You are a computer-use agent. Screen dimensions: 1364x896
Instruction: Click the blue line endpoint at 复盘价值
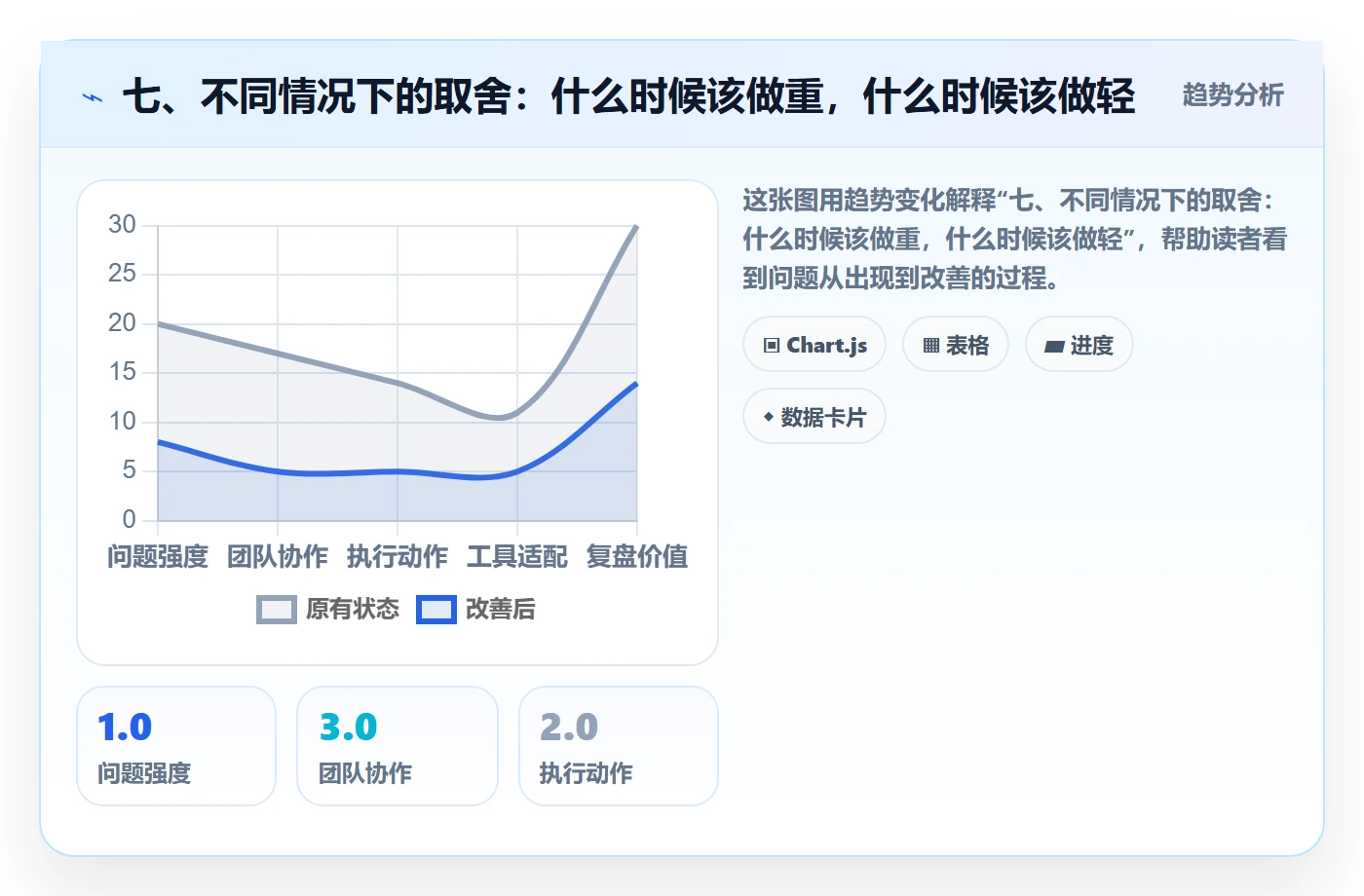[x=636, y=384]
